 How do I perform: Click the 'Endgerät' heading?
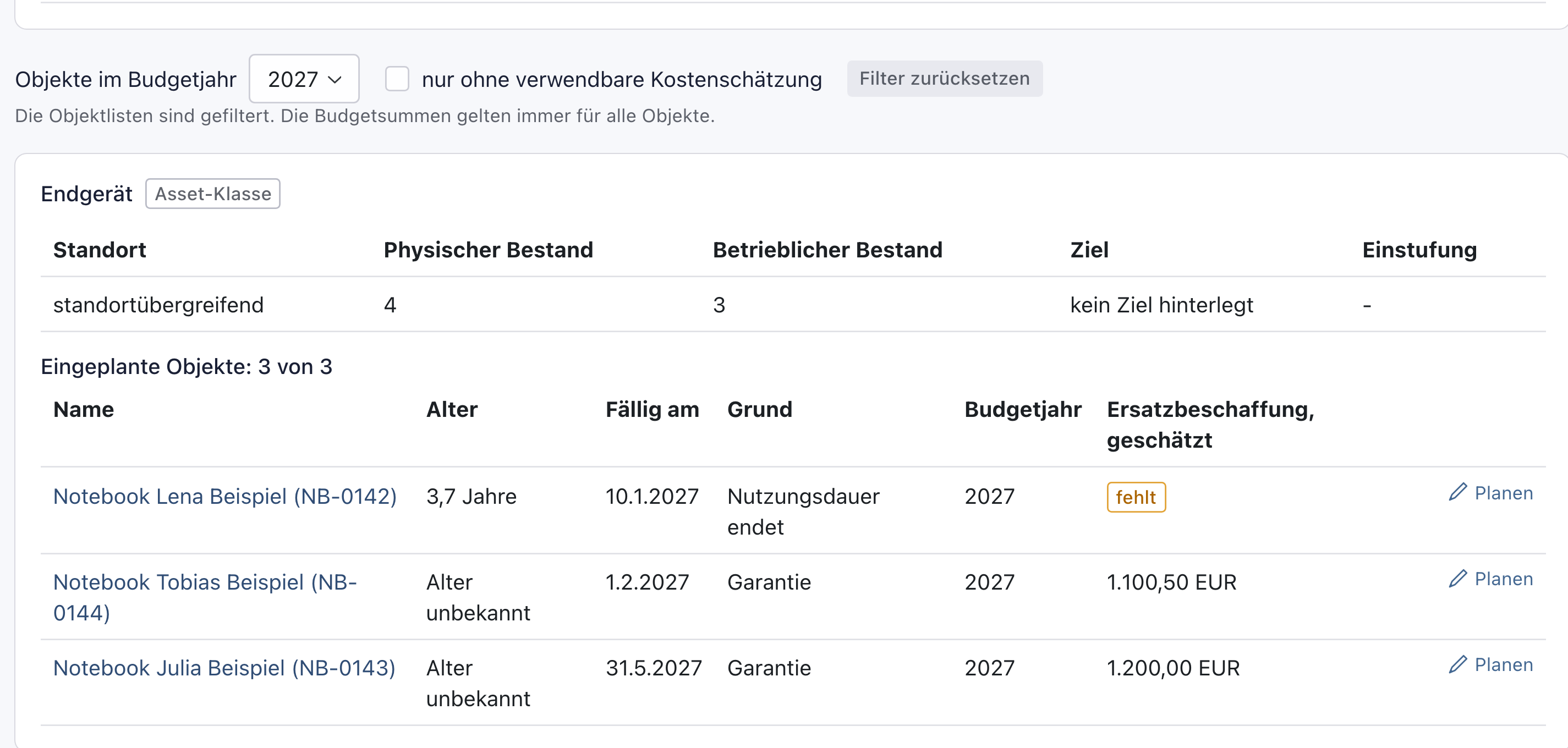pyautogui.click(x=86, y=194)
